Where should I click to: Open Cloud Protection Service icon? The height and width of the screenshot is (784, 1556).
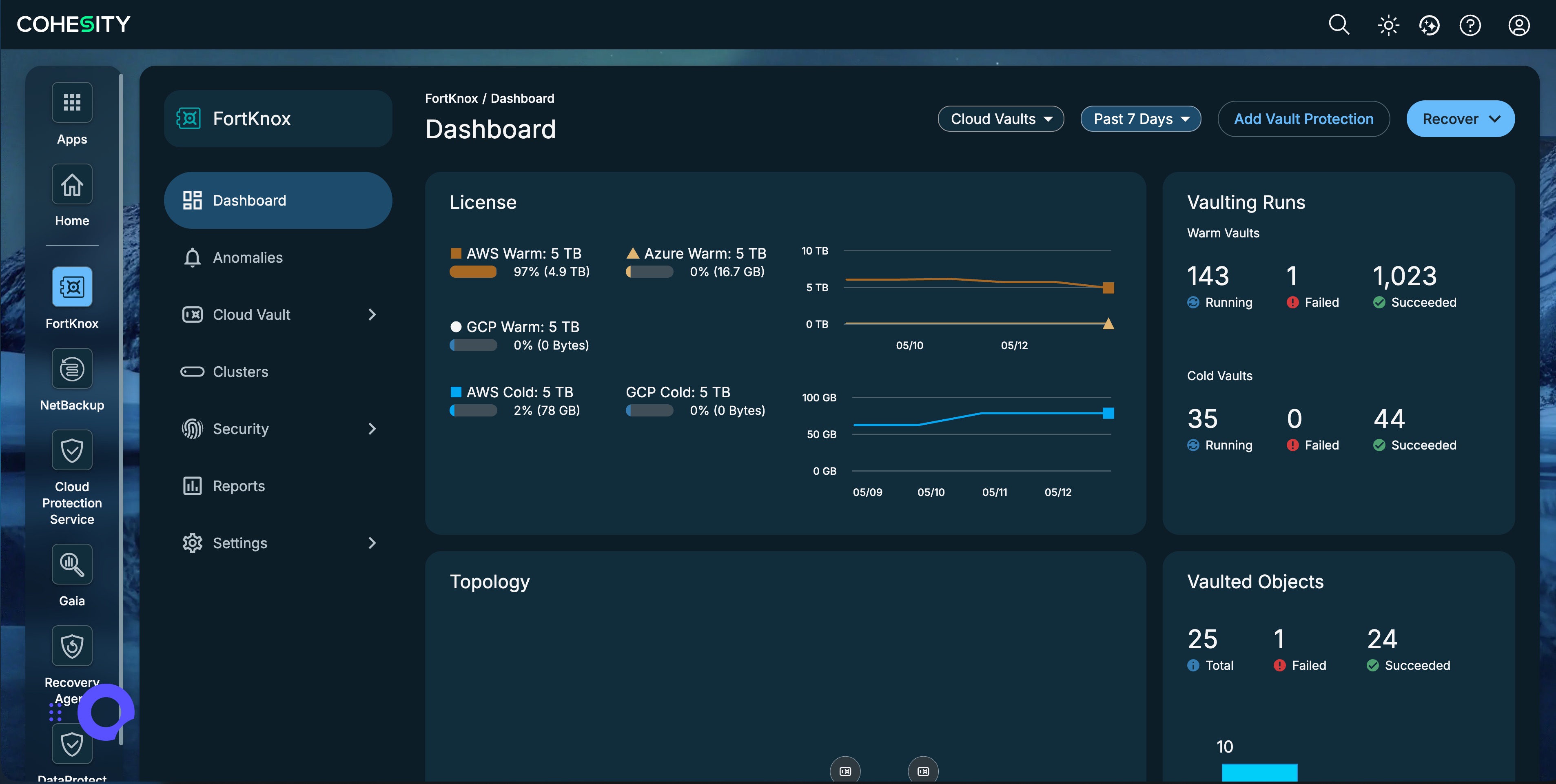click(x=72, y=450)
